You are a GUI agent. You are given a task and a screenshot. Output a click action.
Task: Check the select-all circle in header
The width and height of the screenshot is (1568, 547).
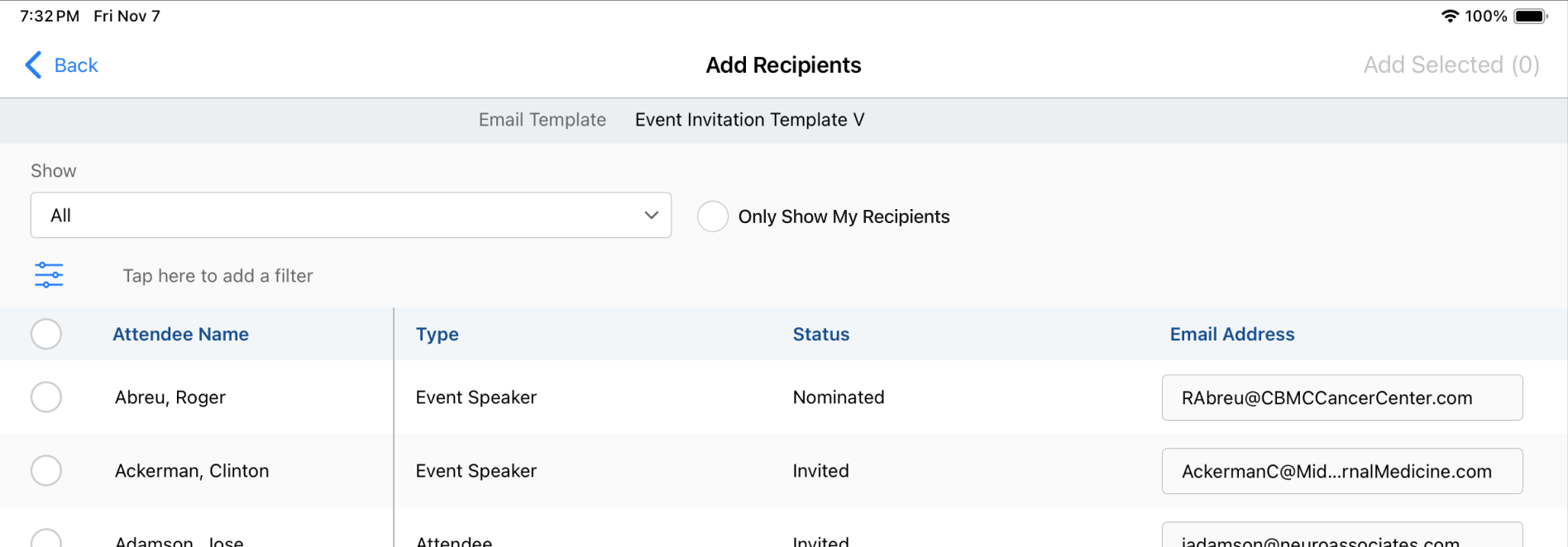[x=46, y=335]
